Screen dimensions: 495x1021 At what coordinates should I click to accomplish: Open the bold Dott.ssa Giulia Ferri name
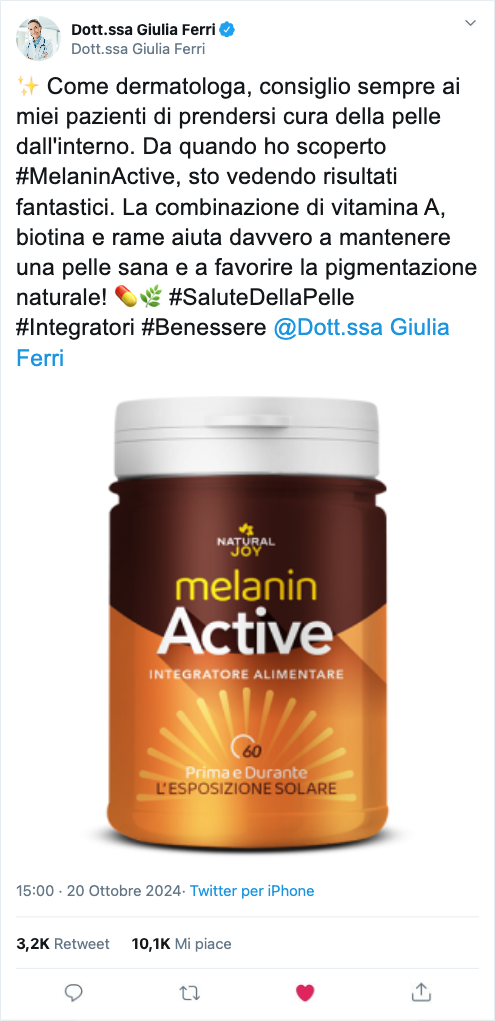pos(145,30)
